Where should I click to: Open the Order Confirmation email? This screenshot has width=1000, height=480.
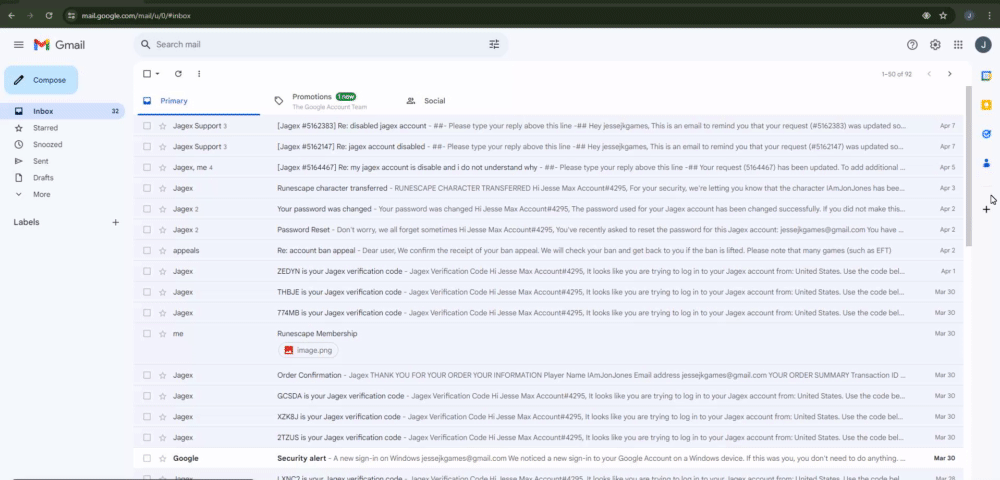point(548,375)
